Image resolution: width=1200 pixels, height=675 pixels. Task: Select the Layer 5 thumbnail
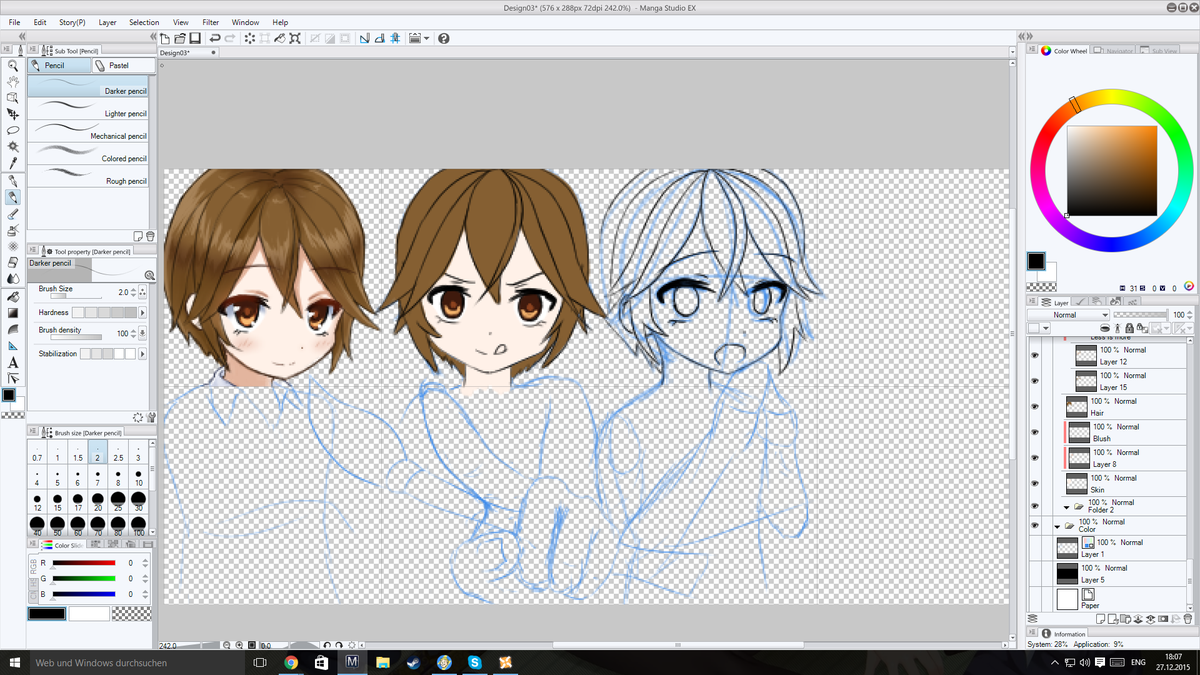point(1067,573)
